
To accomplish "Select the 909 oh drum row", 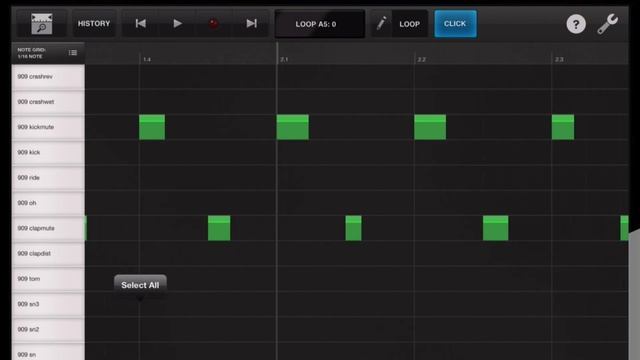I will pyautogui.click(x=48, y=203).
